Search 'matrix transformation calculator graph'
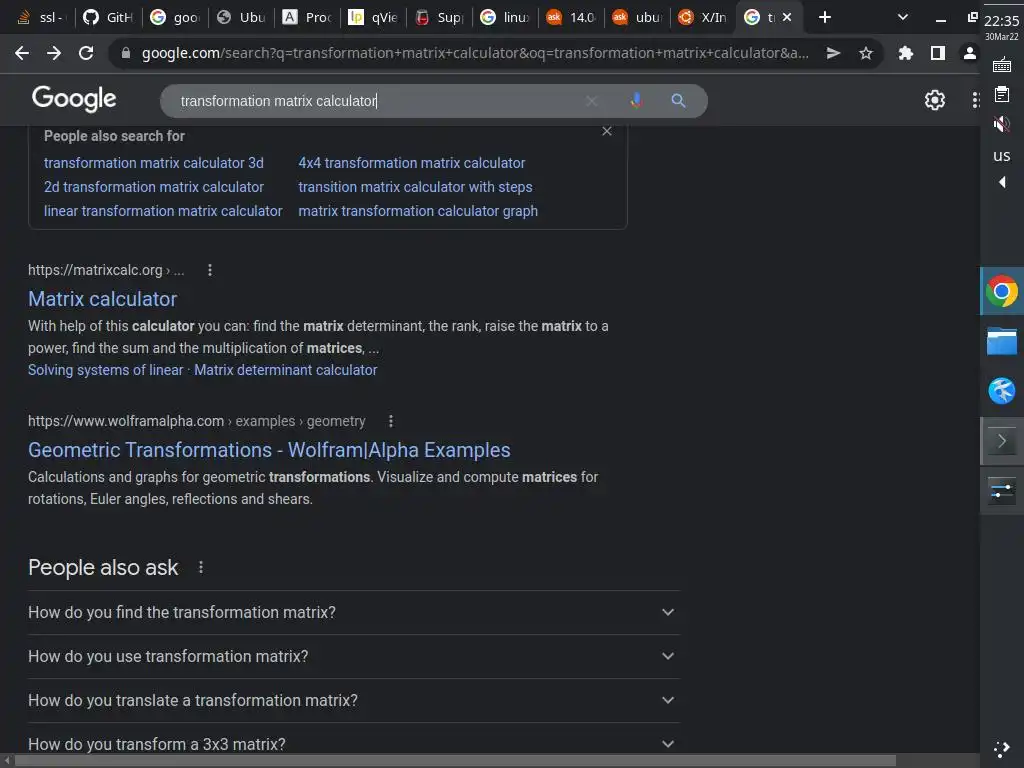Viewport: 1024px width, 768px height. click(418, 211)
